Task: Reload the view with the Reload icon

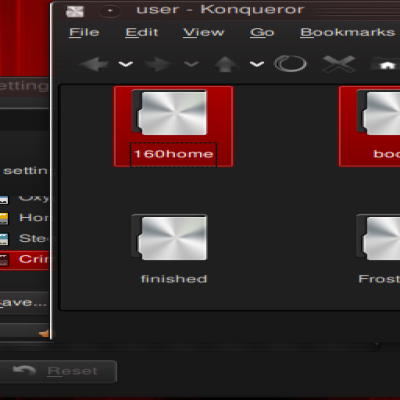Action: pyautogui.click(x=290, y=63)
